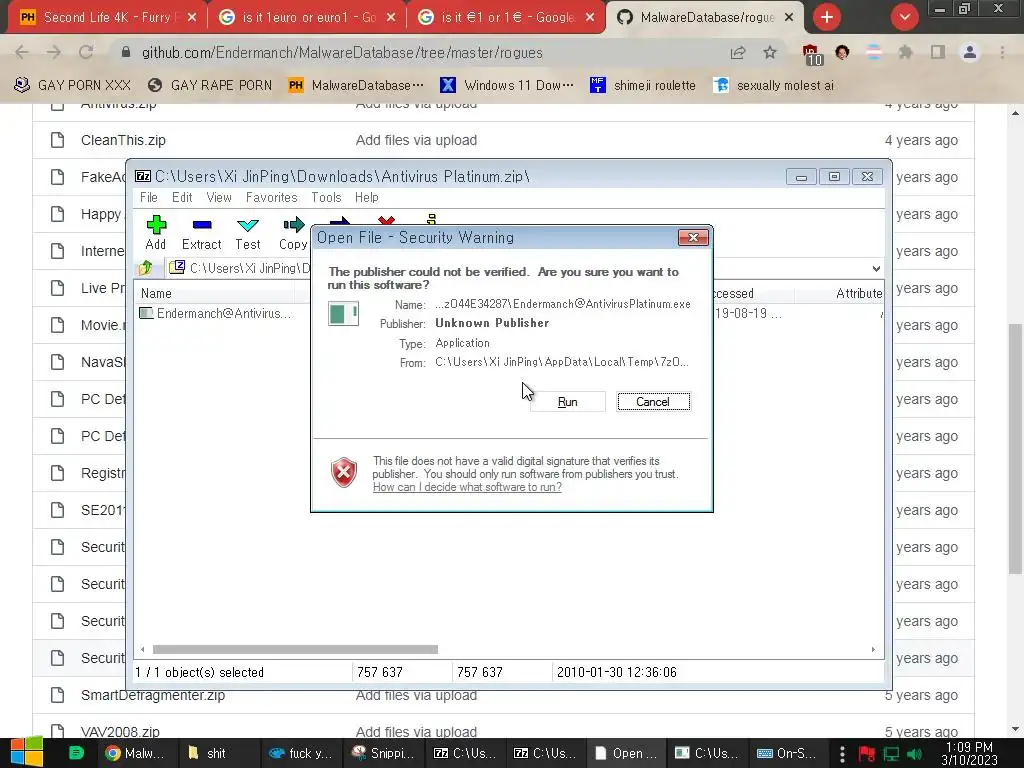Switch to the 'is it 1euro or euro1' tab
The image size is (1024, 768).
point(305,18)
